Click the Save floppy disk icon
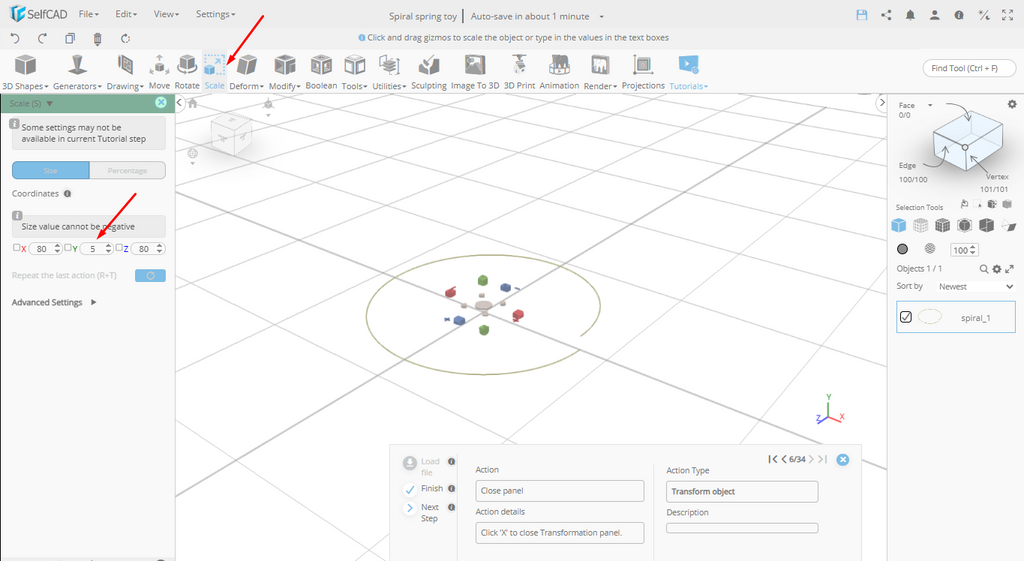Screen dimensions: 1024x561 click(x=862, y=15)
